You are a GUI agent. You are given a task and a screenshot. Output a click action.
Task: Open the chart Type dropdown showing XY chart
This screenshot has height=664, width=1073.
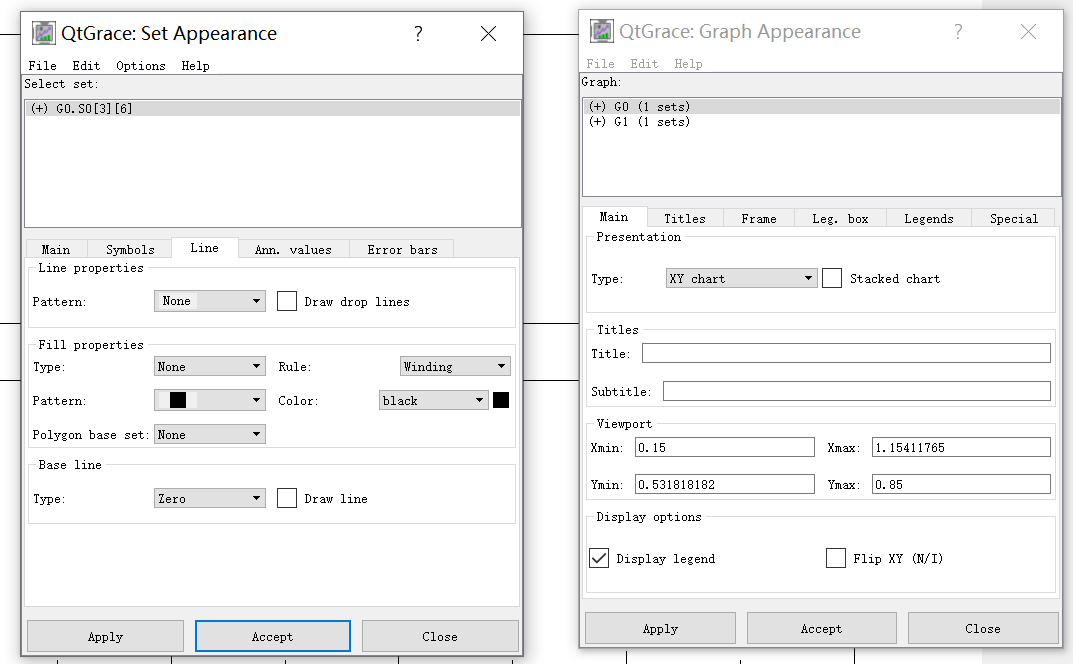pos(740,278)
